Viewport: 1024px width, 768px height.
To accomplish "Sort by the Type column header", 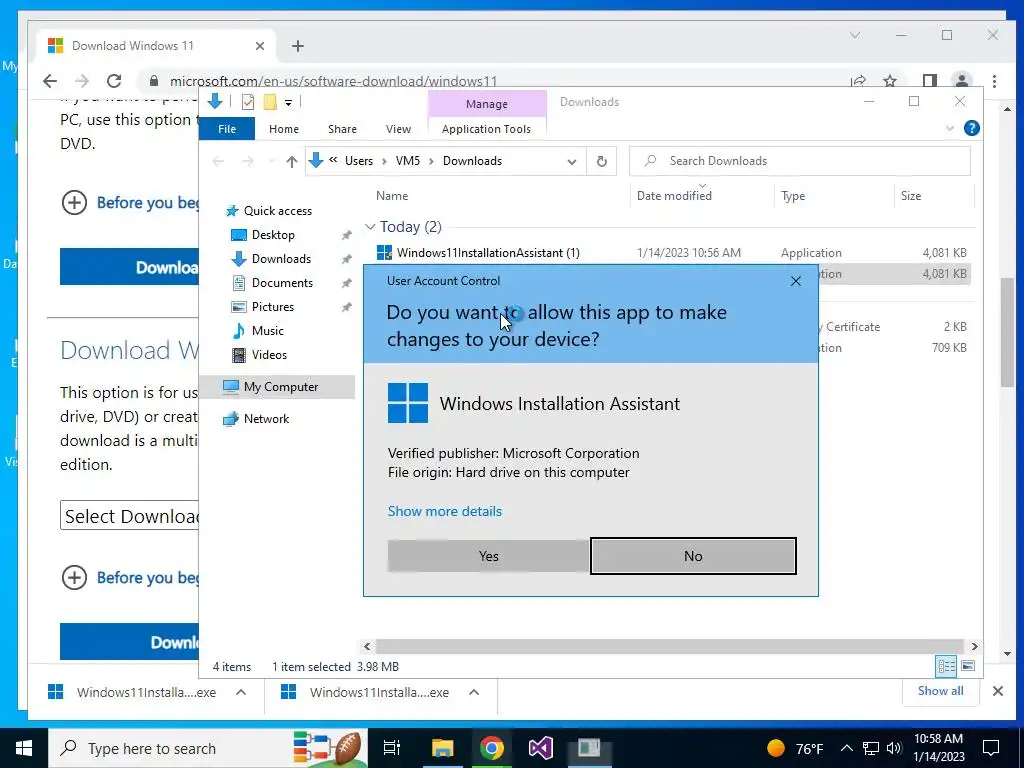I will [x=793, y=196].
